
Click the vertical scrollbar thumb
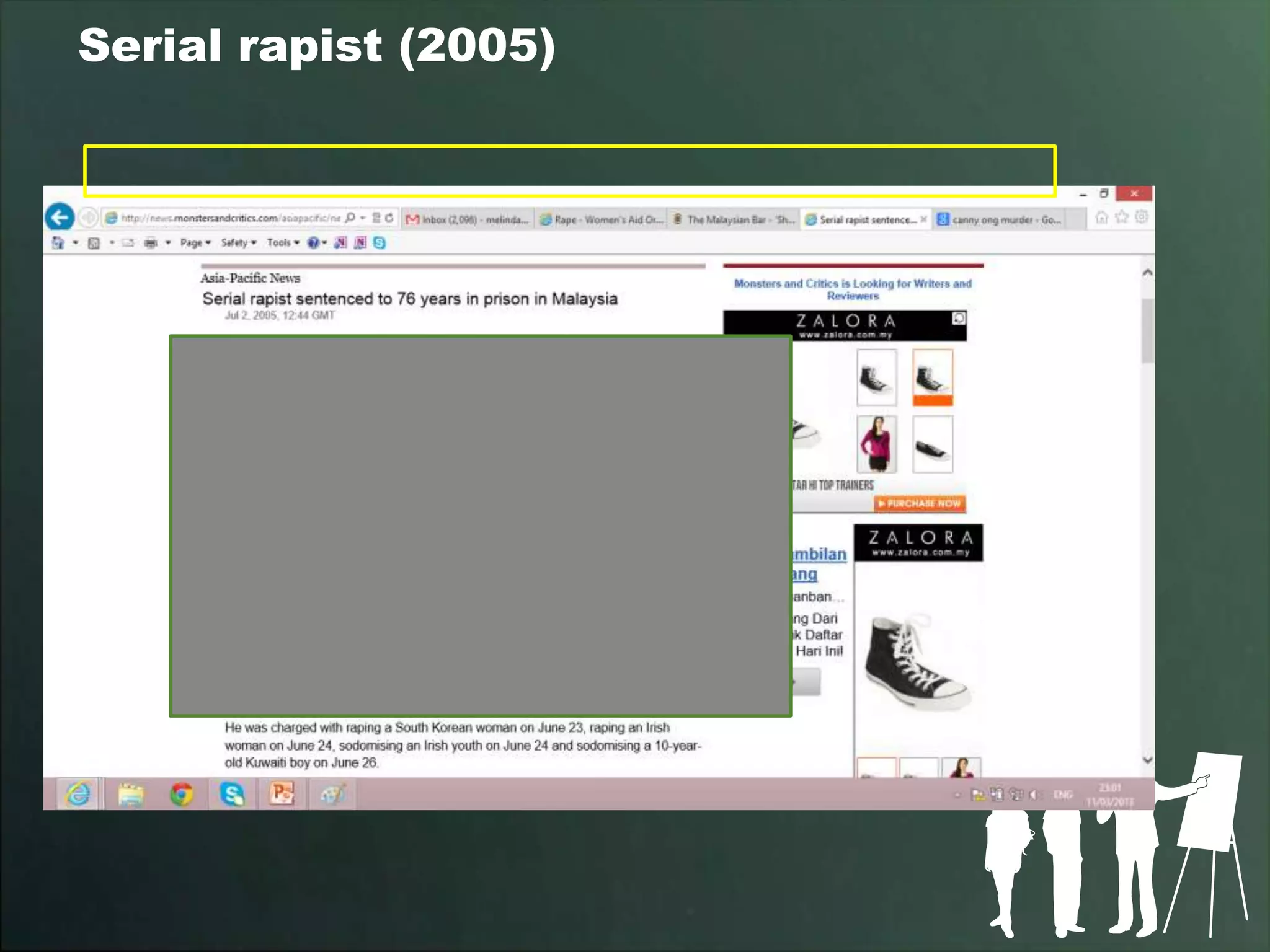coord(1147,330)
